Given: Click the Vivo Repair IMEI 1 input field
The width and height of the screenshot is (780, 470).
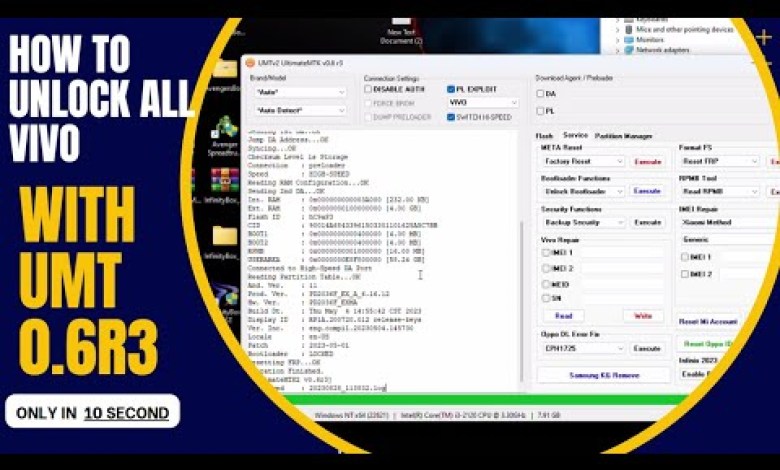Looking at the screenshot, I should [x=622, y=253].
